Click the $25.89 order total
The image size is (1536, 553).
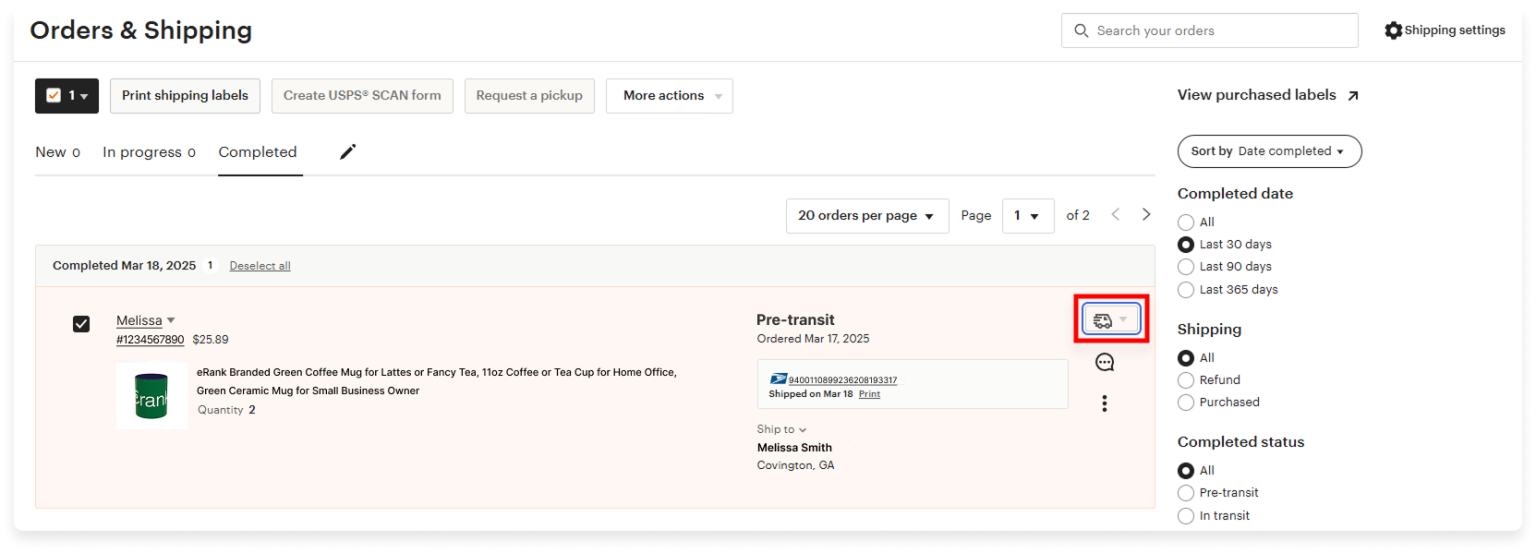point(210,340)
